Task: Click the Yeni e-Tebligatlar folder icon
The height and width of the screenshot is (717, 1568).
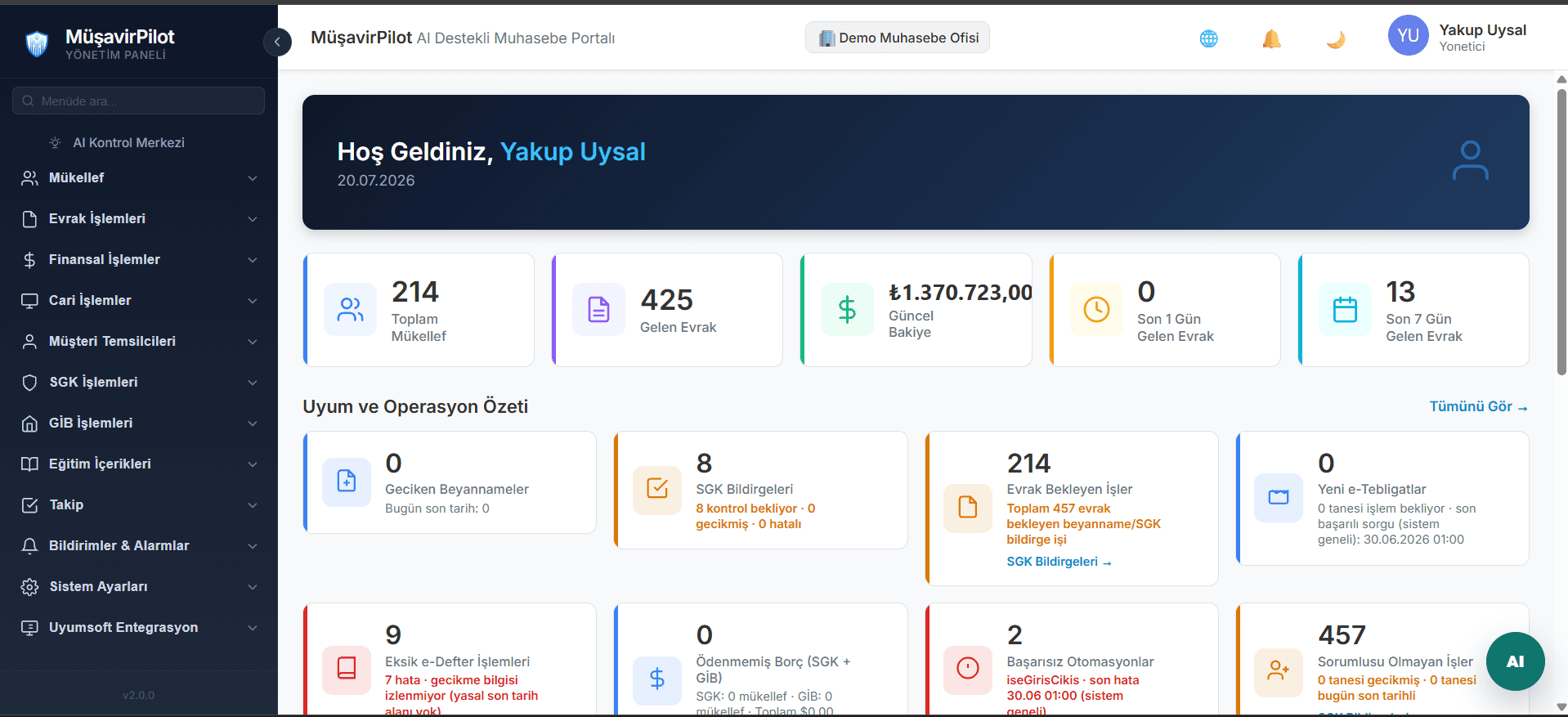Action: (1279, 498)
